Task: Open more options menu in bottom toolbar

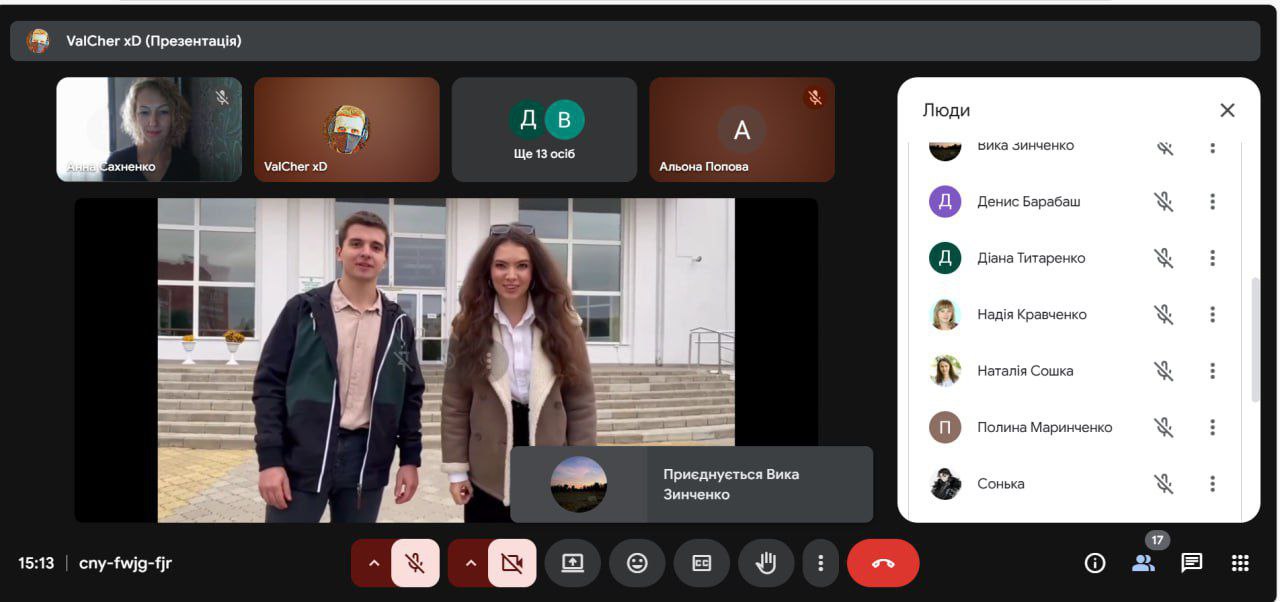Action: tap(820, 563)
